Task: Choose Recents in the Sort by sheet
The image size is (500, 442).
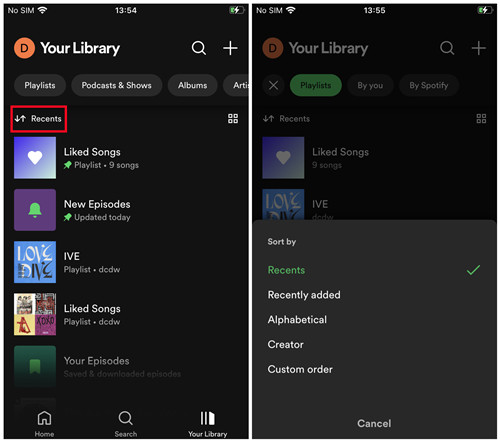Action: click(x=374, y=270)
